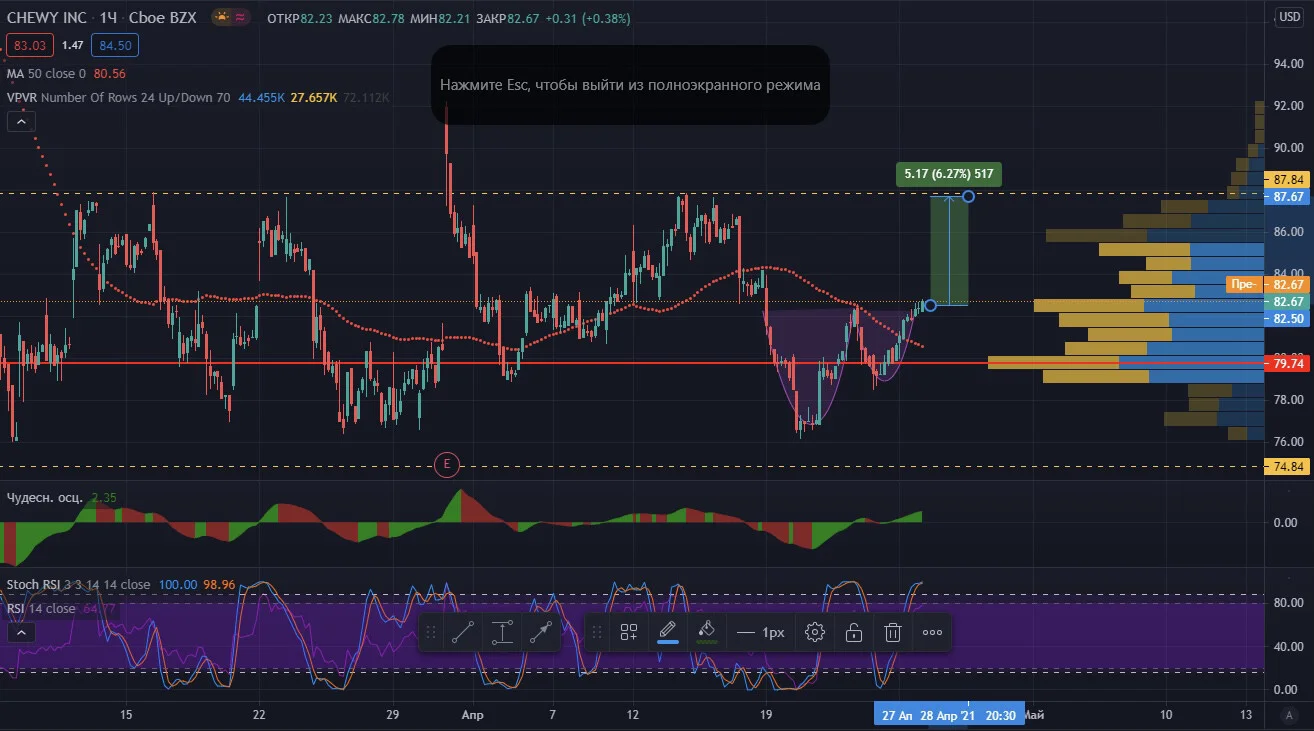Click the earnings E marker on chart
Viewport: 1314px width, 731px height.
pos(447,463)
